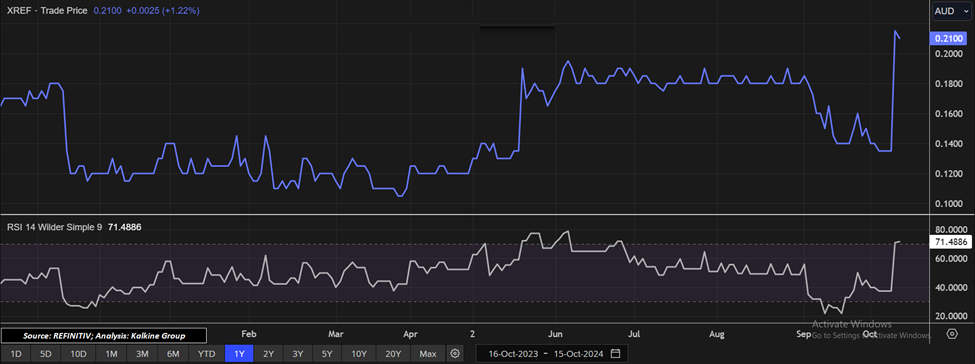The image size is (975, 364).
Task: Click the XREF Trade Price title
Action: [x=48, y=11]
